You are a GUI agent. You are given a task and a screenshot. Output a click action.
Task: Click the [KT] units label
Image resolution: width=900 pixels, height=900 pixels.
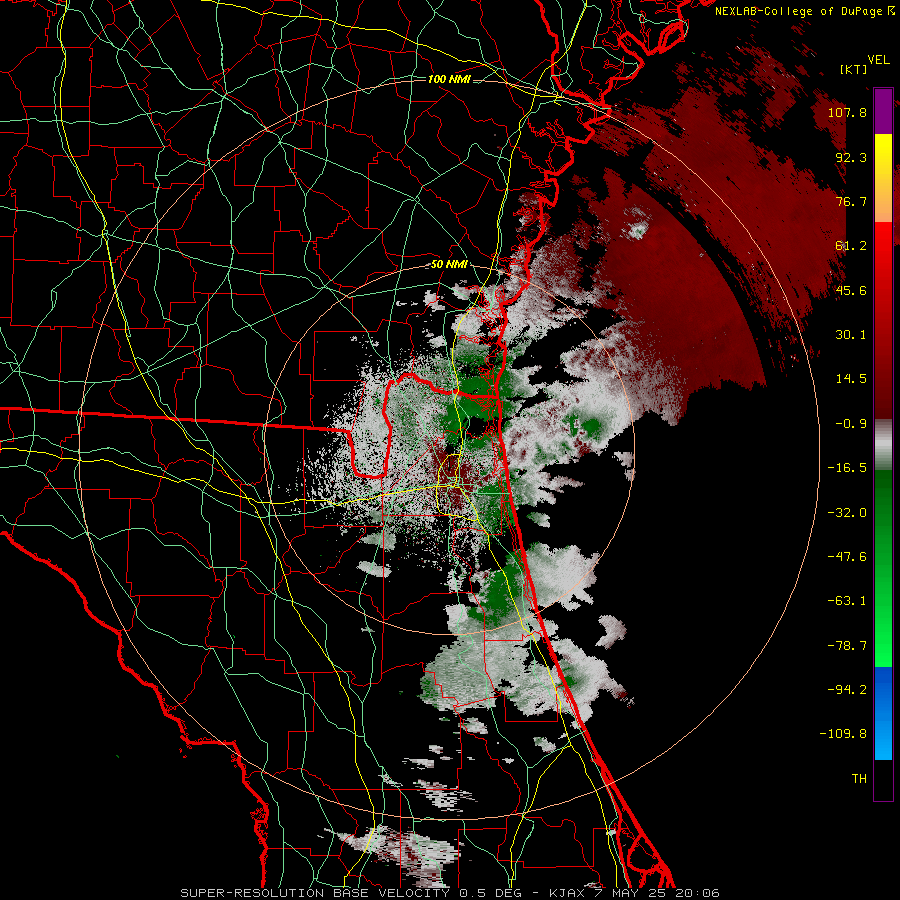(854, 69)
